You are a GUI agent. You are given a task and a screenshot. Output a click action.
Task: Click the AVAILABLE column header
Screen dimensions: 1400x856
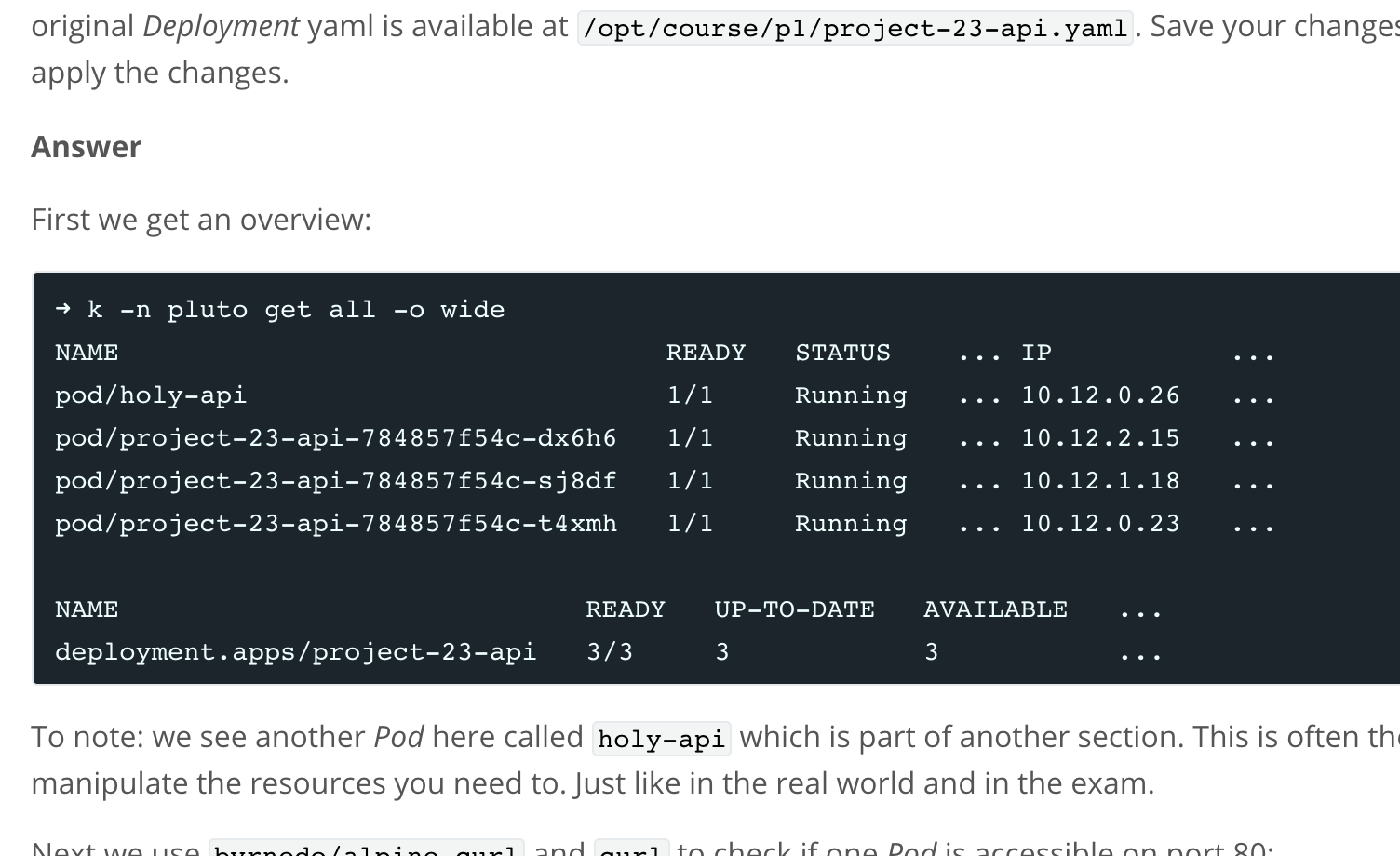[995, 609]
